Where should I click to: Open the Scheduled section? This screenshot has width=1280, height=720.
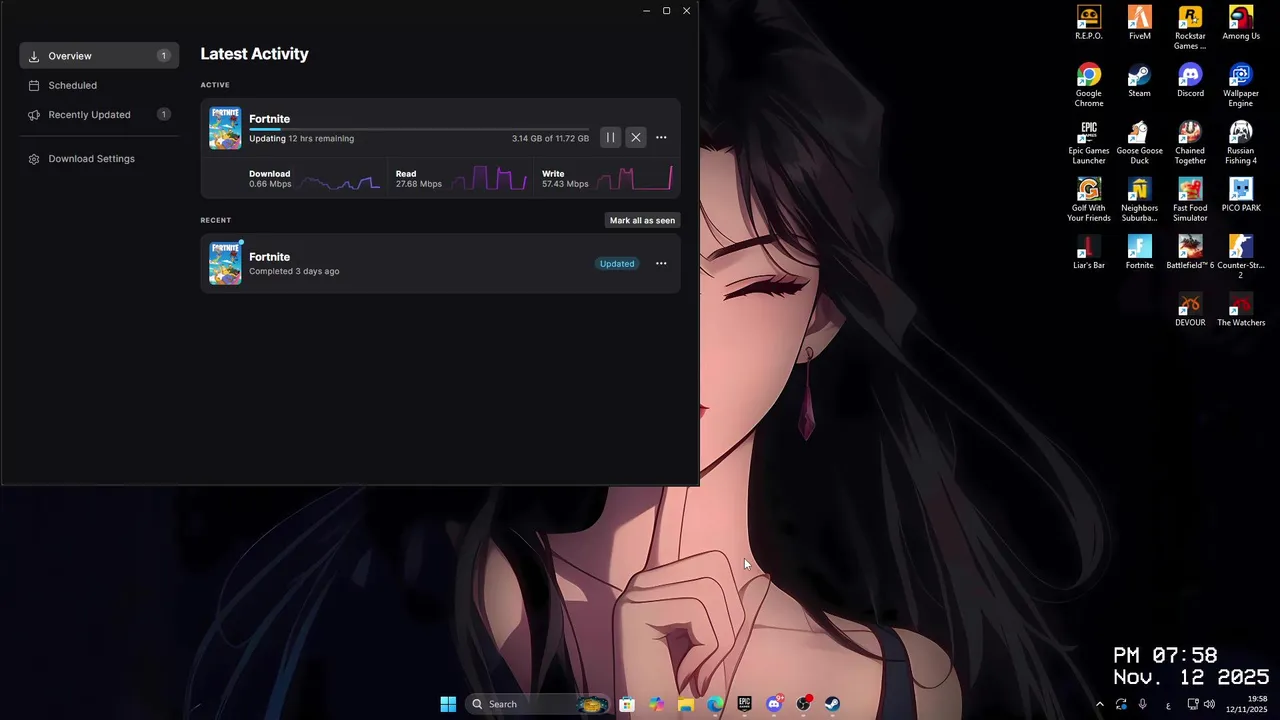[99, 85]
